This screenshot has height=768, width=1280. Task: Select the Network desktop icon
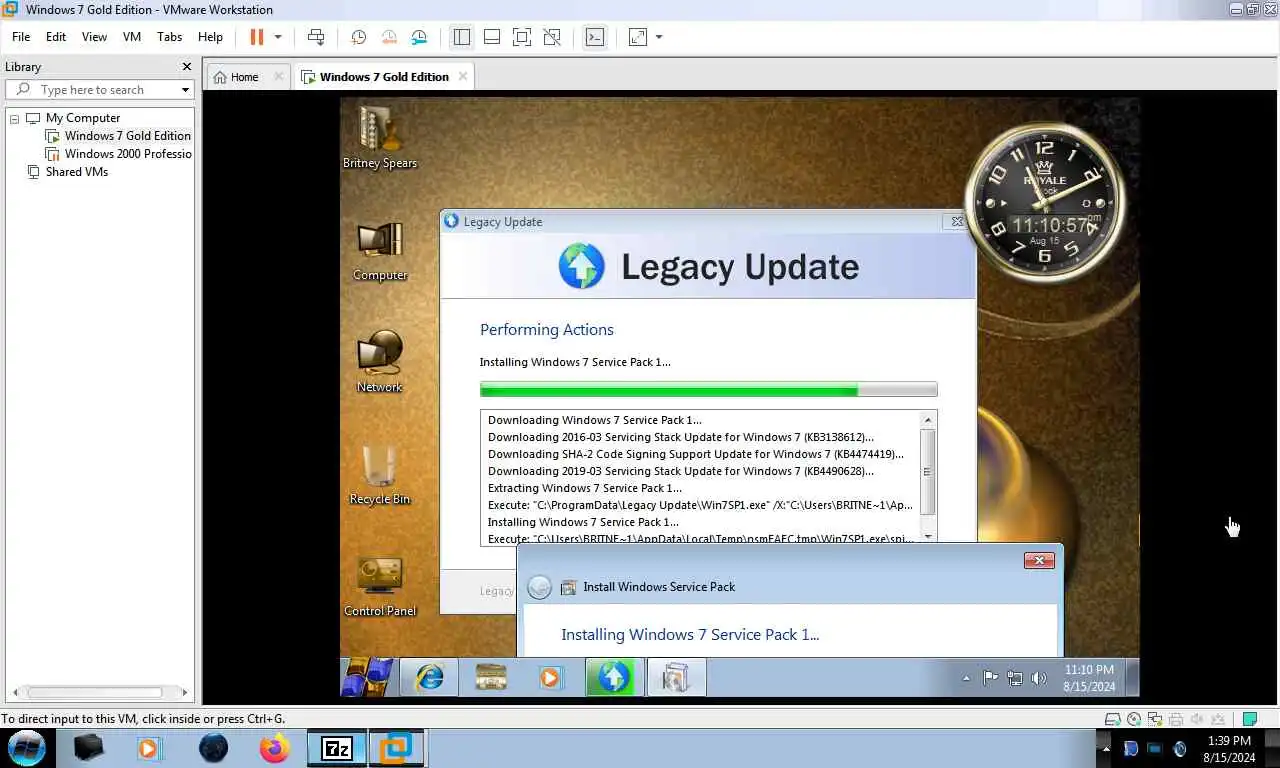(x=380, y=362)
